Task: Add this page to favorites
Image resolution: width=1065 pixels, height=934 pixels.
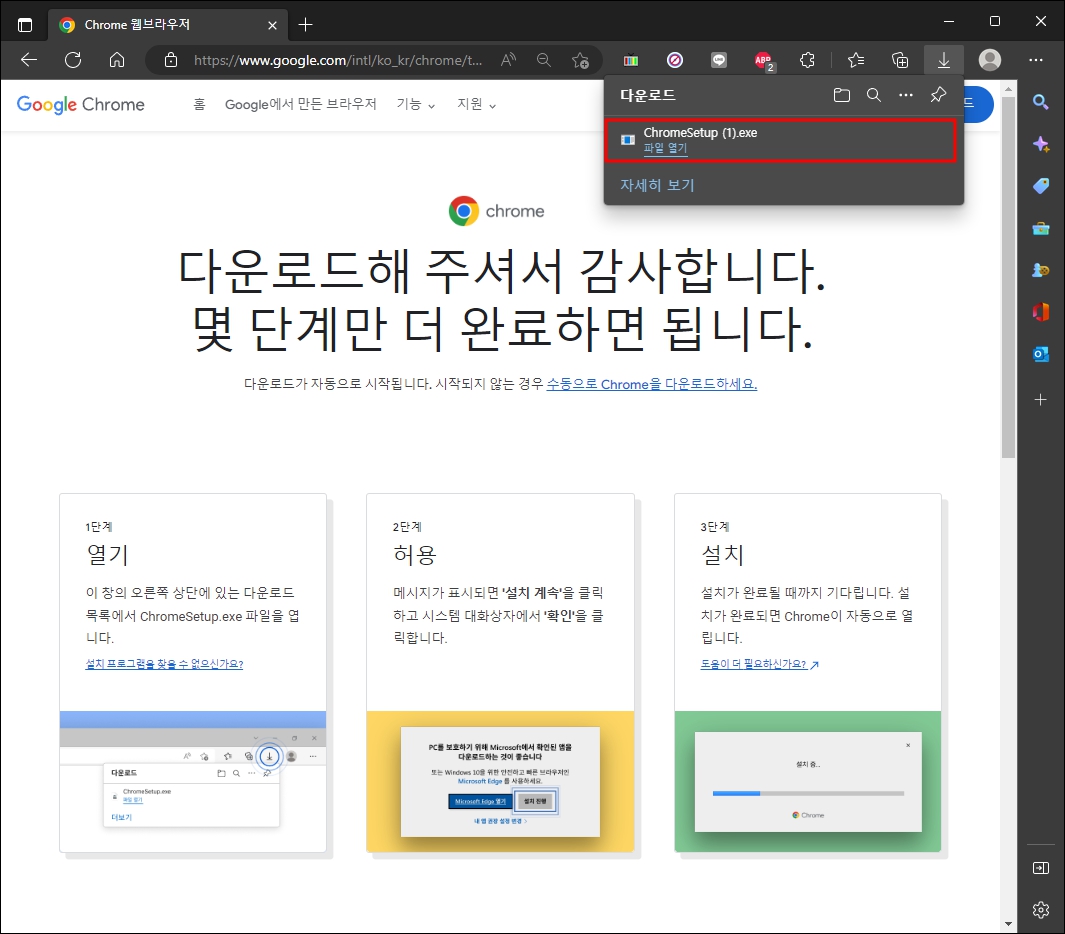Action: [580, 60]
